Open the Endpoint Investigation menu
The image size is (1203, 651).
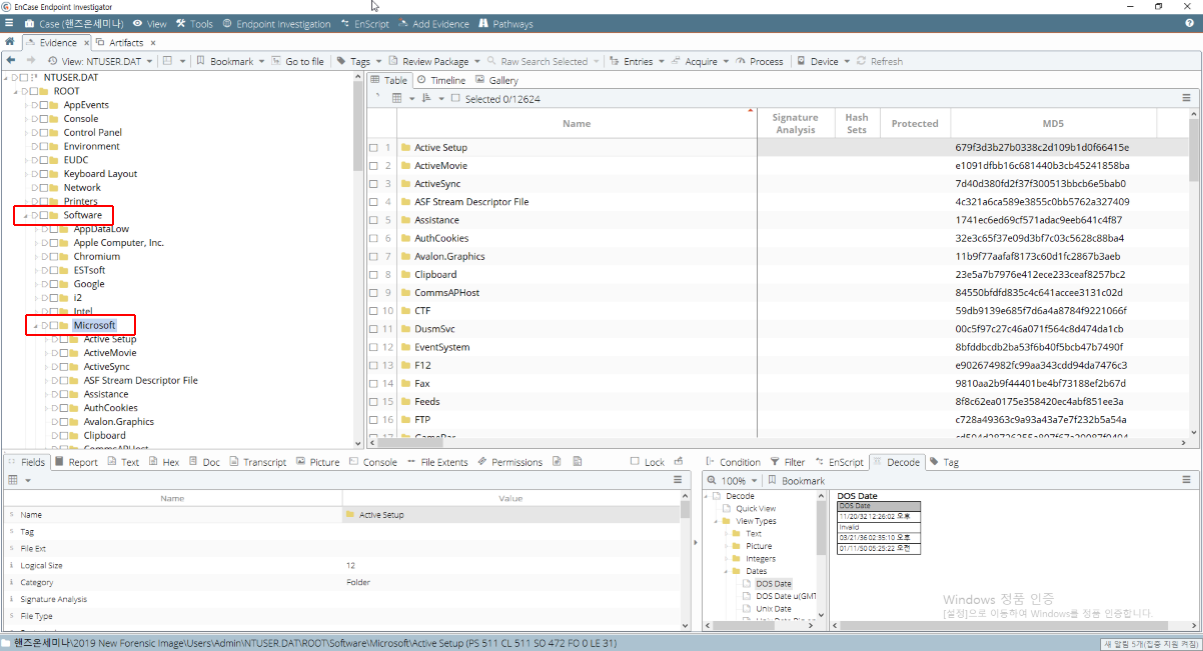click(277, 23)
